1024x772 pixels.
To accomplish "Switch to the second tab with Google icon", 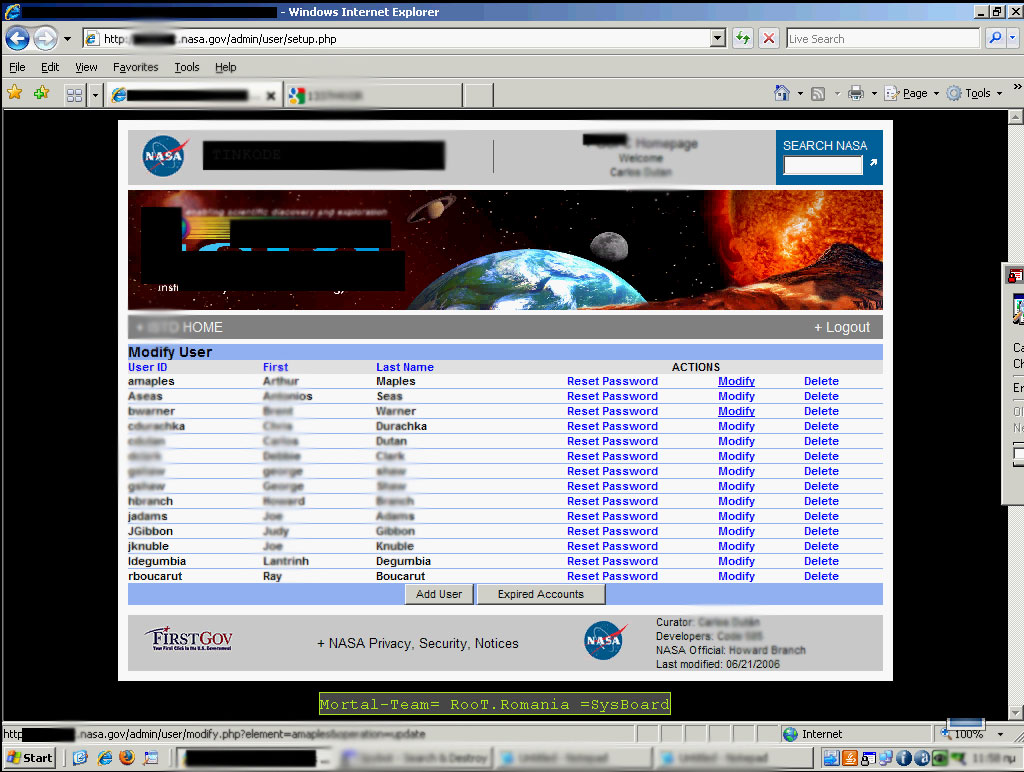I will pyautogui.click(x=373, y=95).
